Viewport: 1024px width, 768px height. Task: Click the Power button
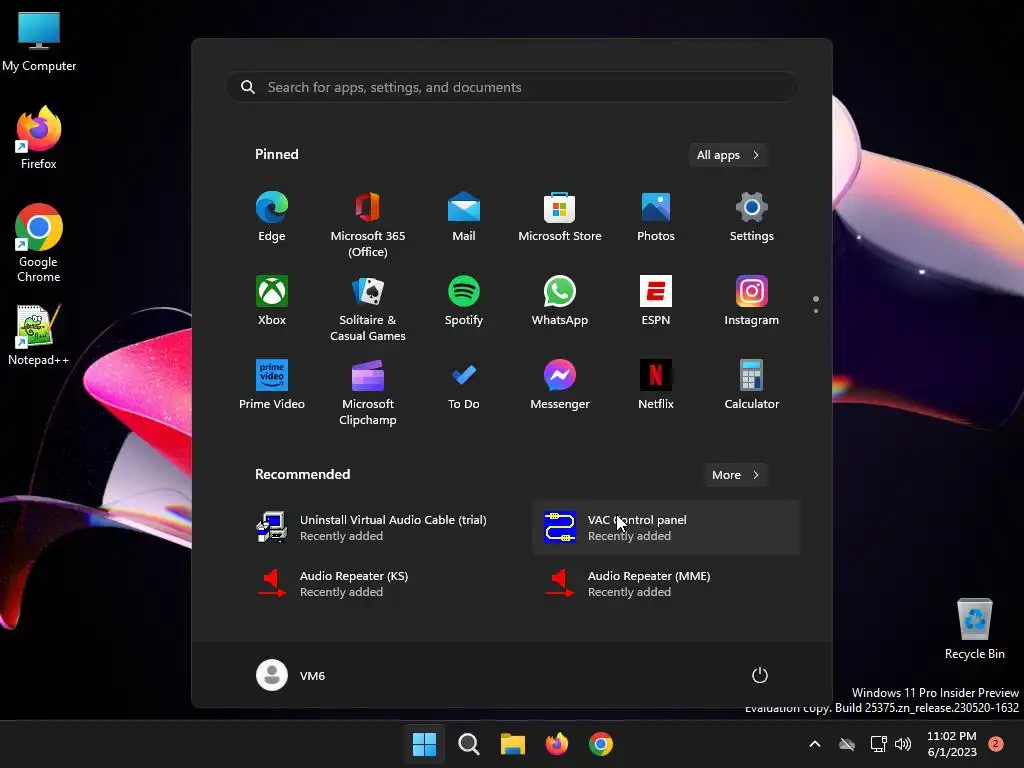760,675
